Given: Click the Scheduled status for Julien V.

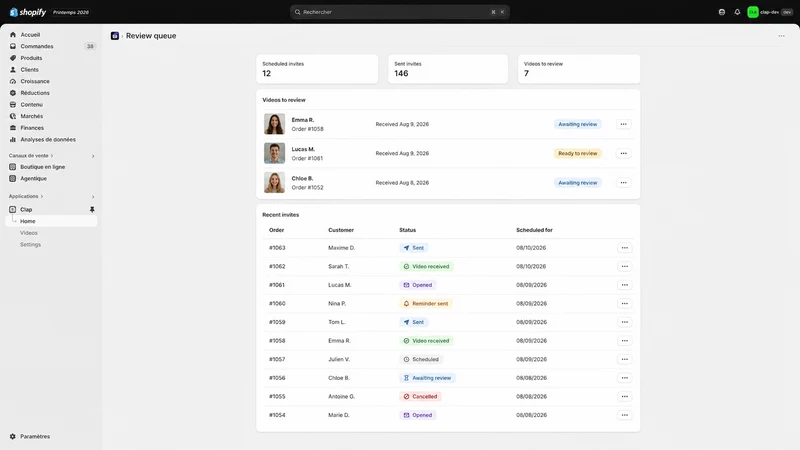Looking at the screenshot, I should tap(420, 359).
